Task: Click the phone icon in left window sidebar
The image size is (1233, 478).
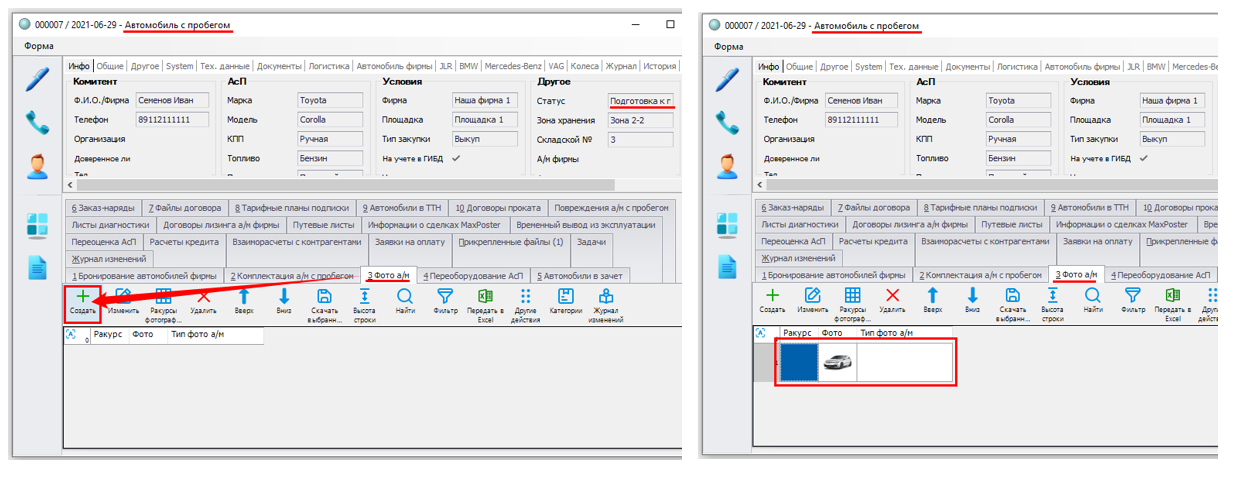Action: click(38, 122)
